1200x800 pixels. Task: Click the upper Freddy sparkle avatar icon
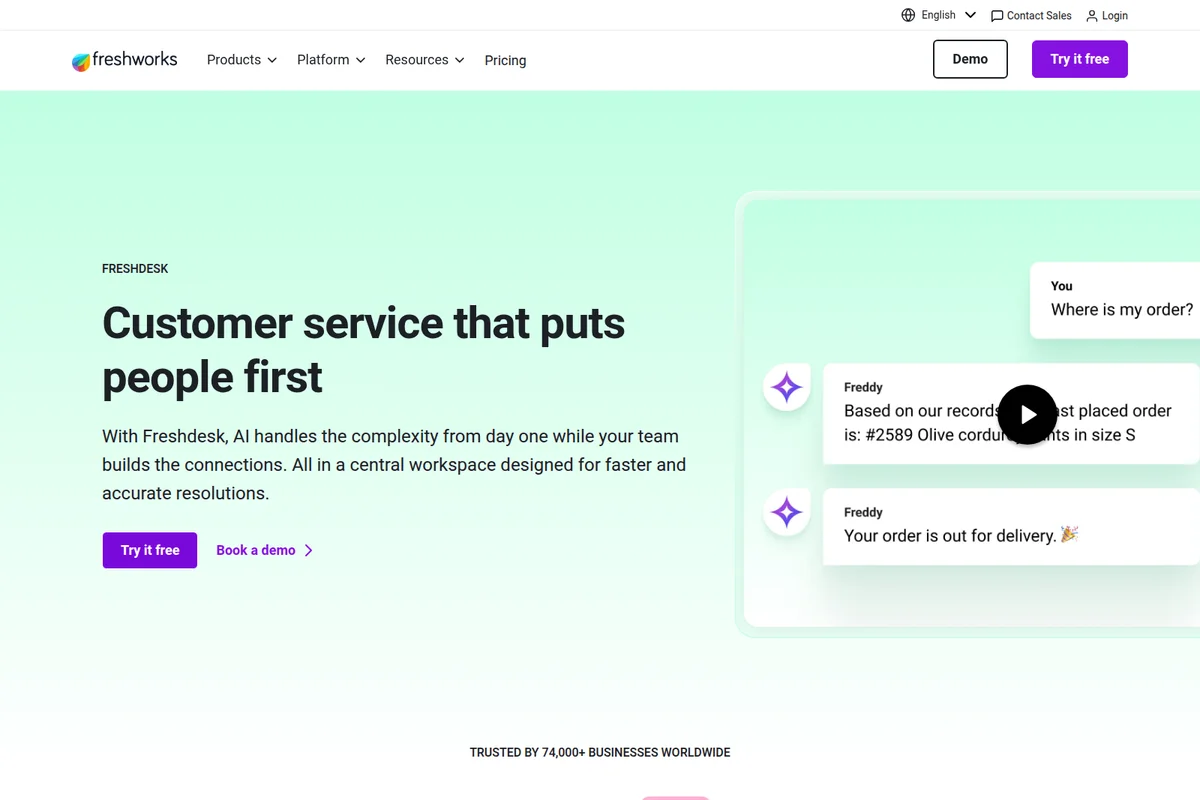point(786,387)
